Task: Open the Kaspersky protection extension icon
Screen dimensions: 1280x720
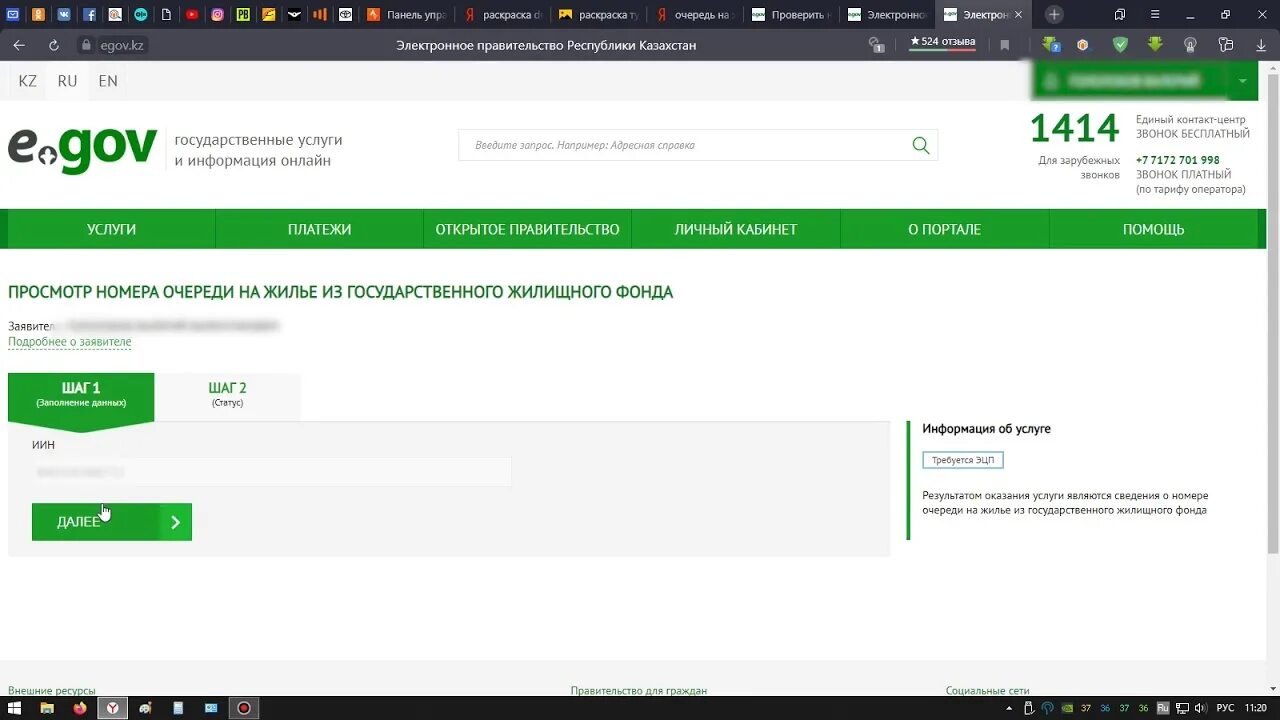Action: click(1120, 44)
